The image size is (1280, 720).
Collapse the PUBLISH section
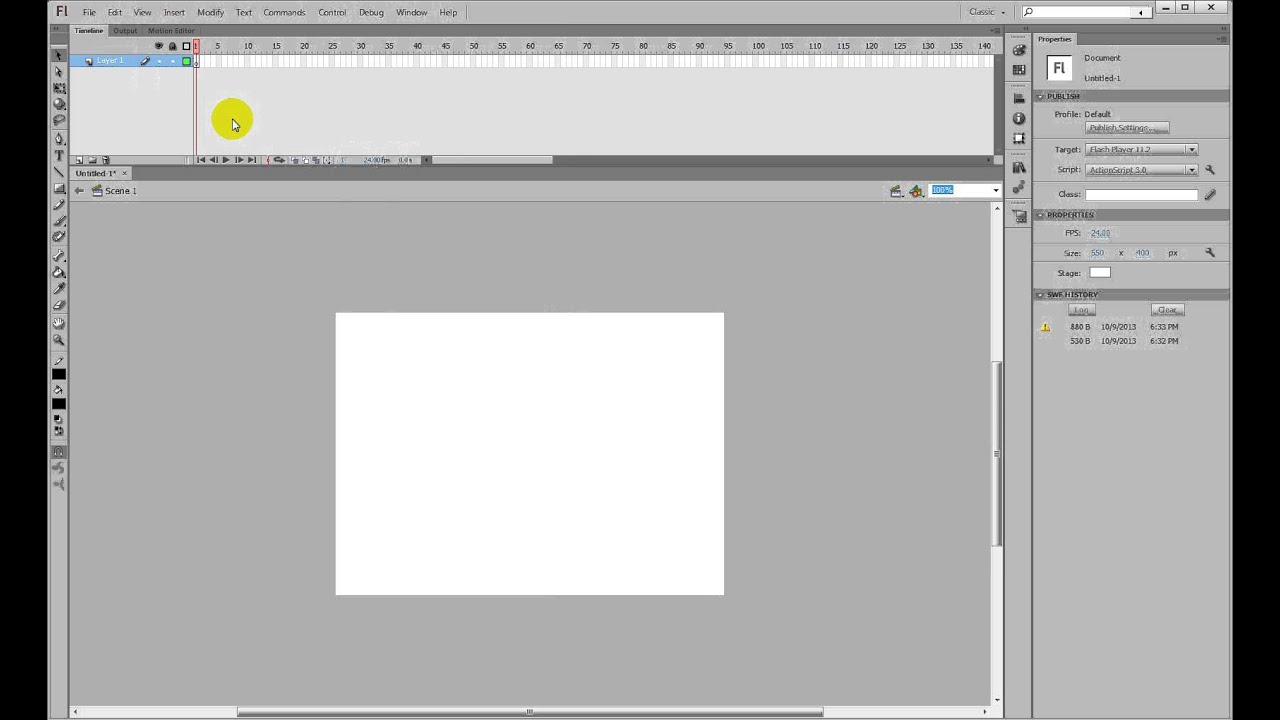point(1040,96)
